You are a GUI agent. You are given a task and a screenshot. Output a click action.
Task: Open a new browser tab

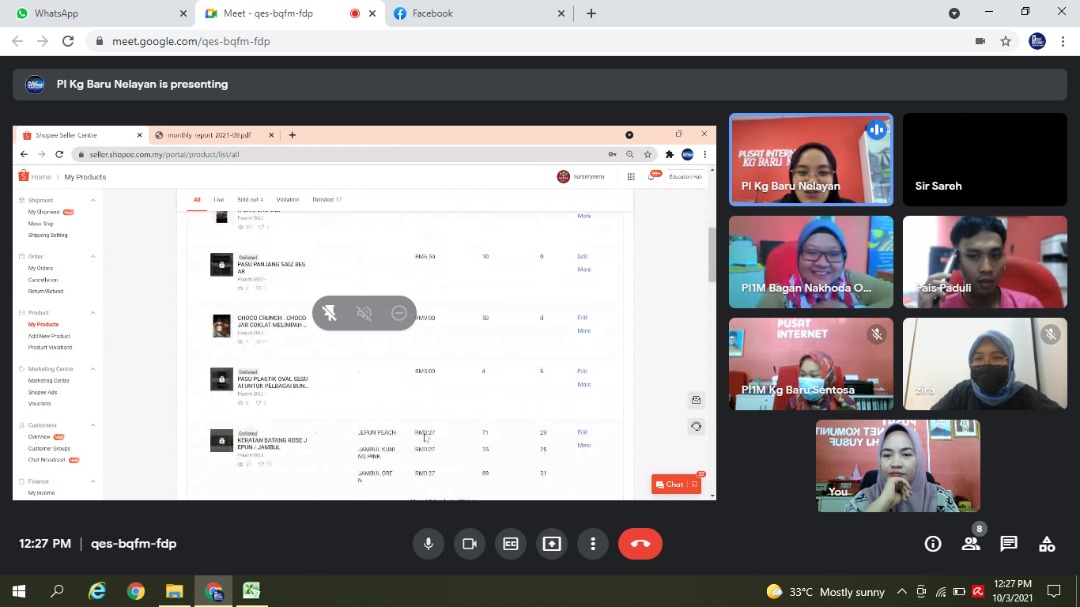pos(591,13)
